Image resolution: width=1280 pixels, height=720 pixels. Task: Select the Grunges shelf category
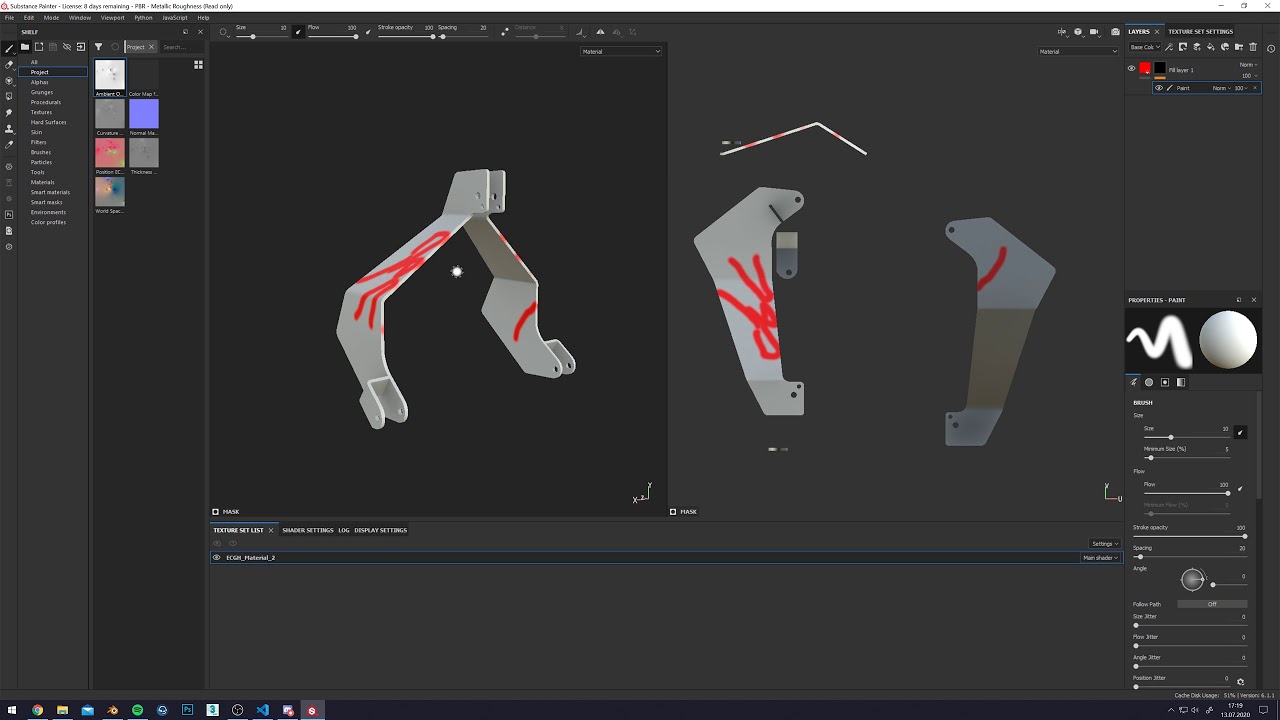pyautogui.click(x=42, y=92)
